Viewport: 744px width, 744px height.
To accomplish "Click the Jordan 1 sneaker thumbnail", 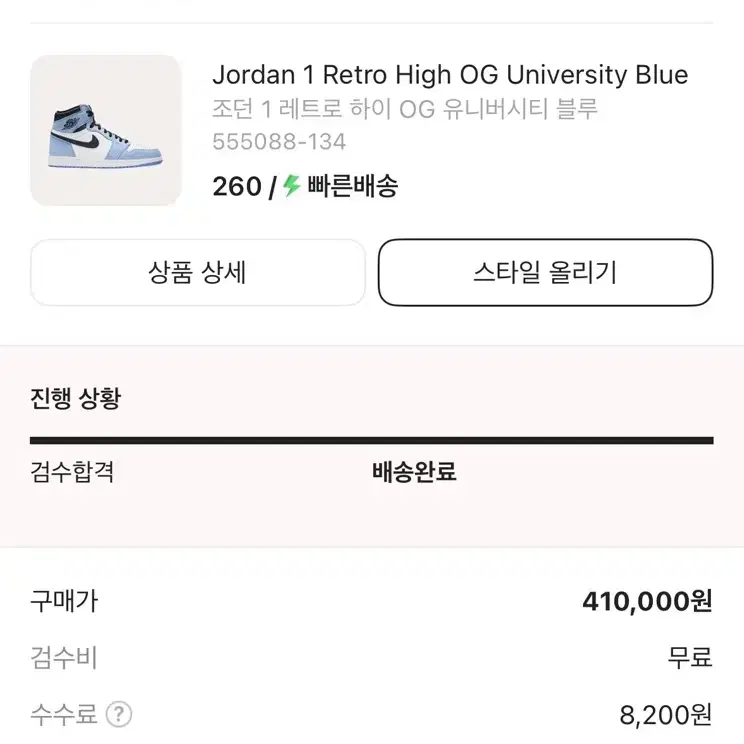I will (105, 130).
